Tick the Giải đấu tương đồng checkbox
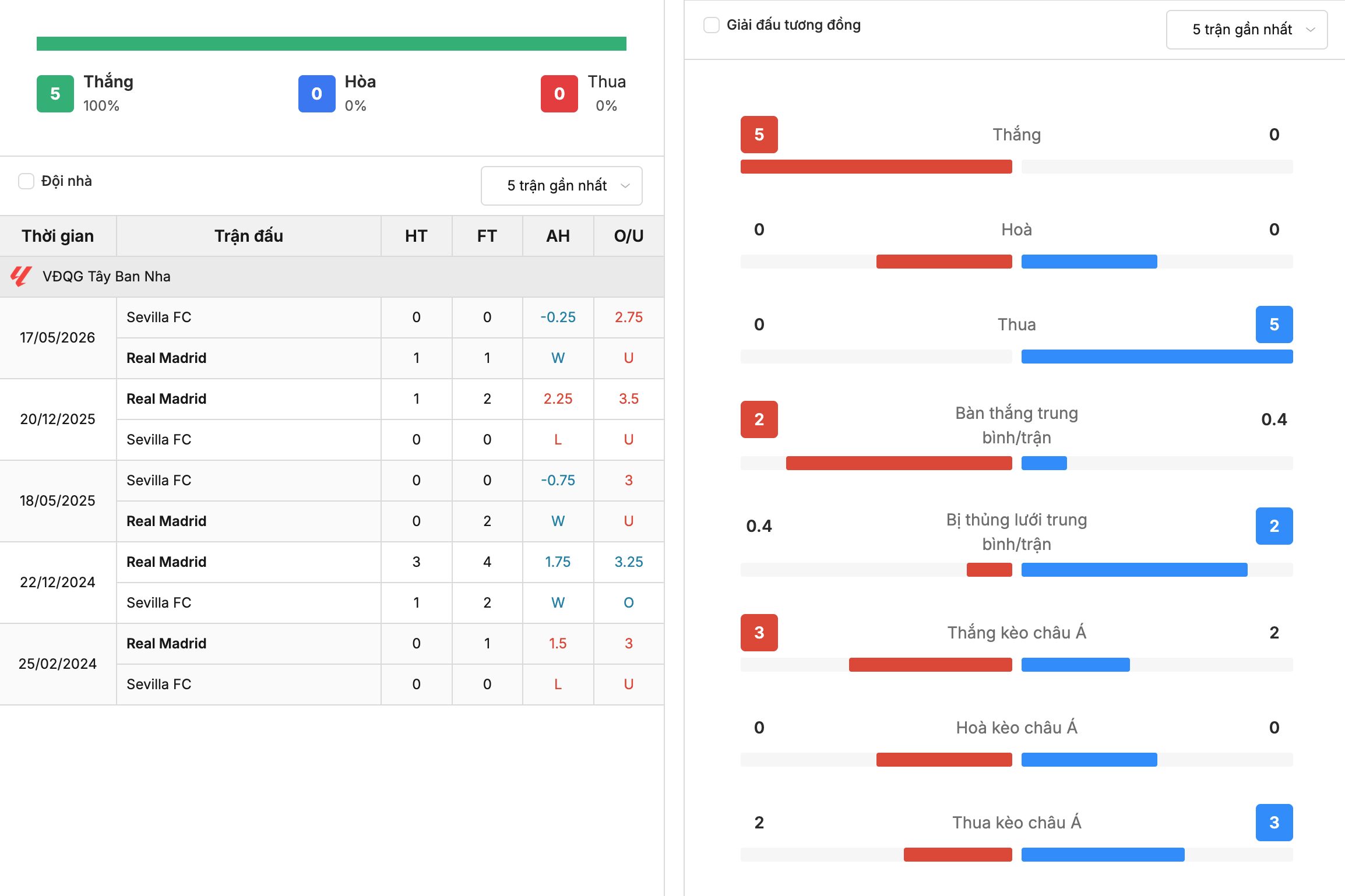 pos(712,25)
